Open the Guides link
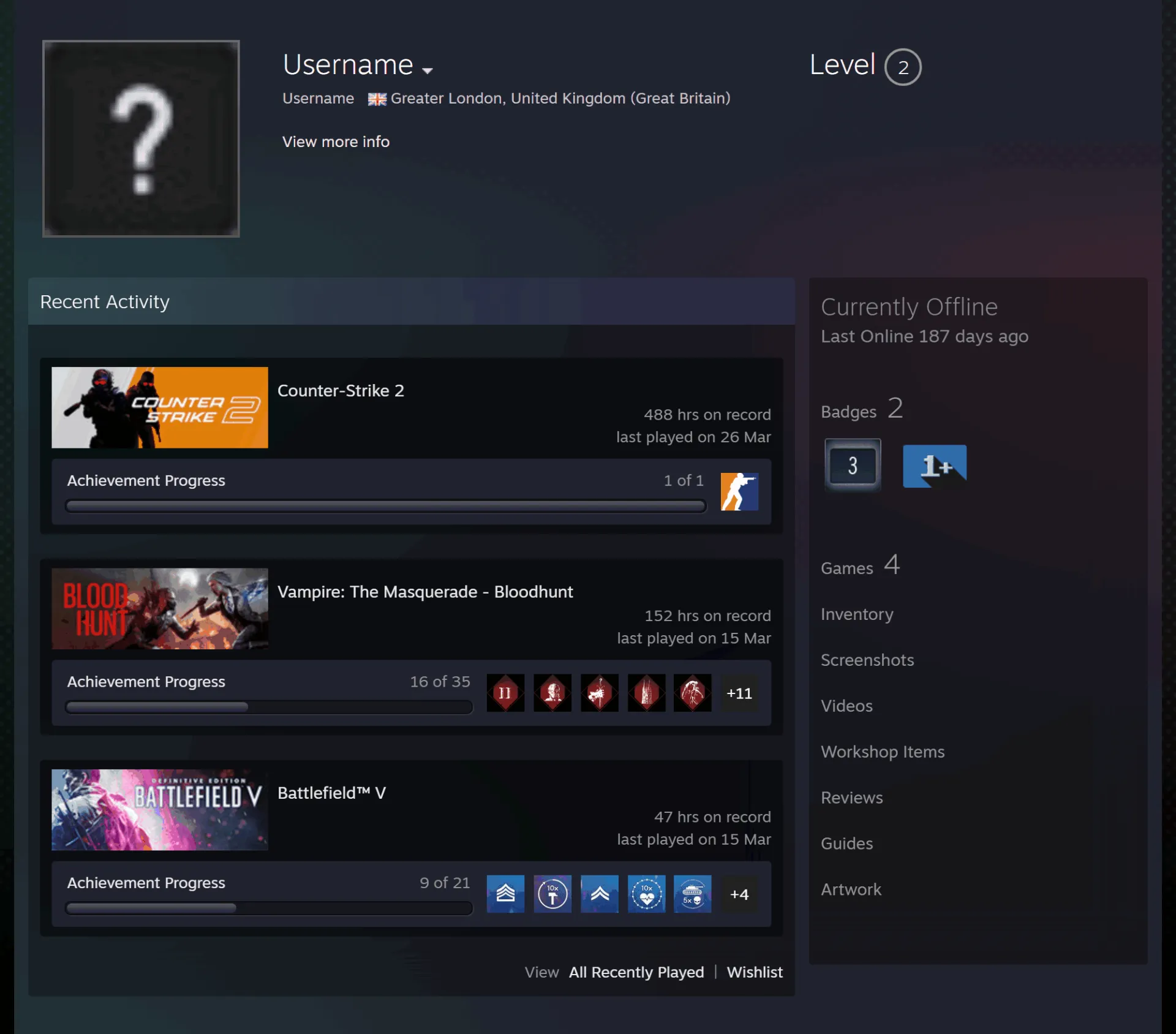 tap(847, 843)
